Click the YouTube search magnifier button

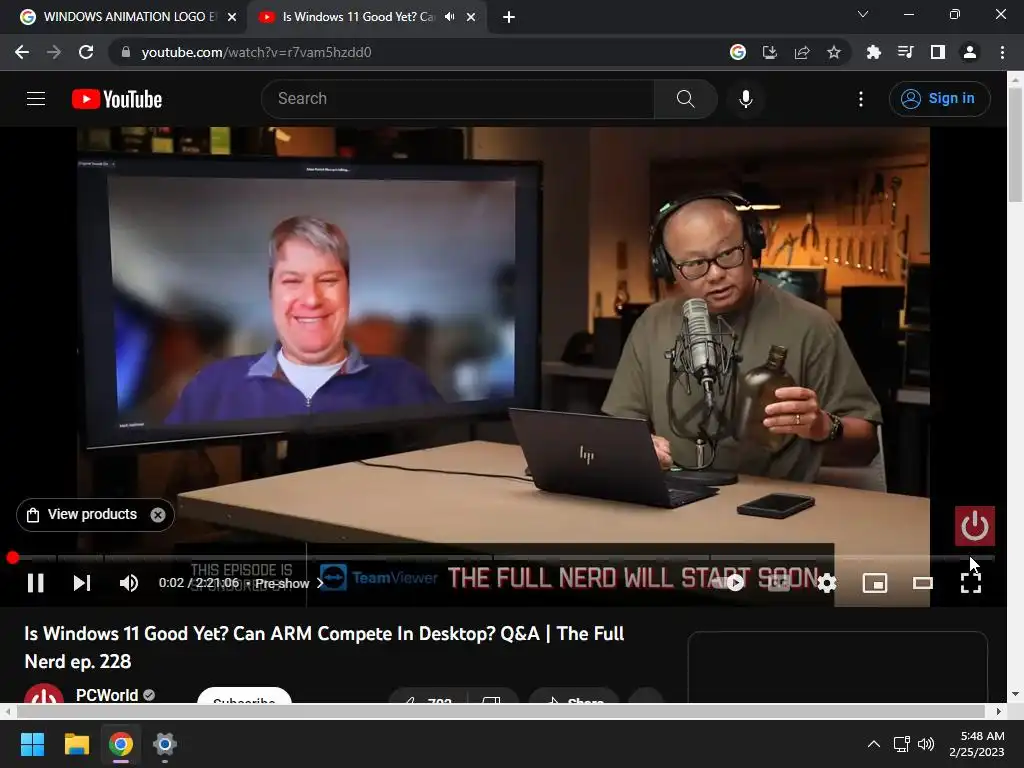[x=685, y=99]
